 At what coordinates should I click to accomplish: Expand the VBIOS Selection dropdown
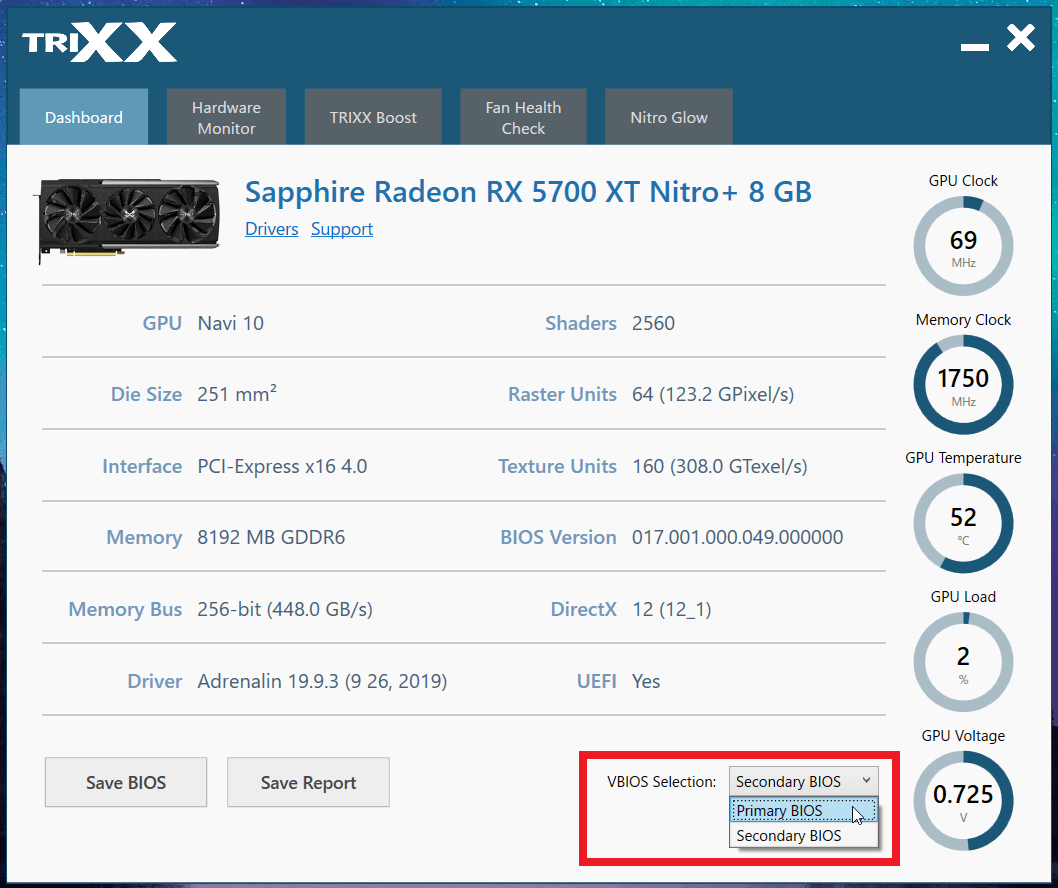(x=804, y=781)
